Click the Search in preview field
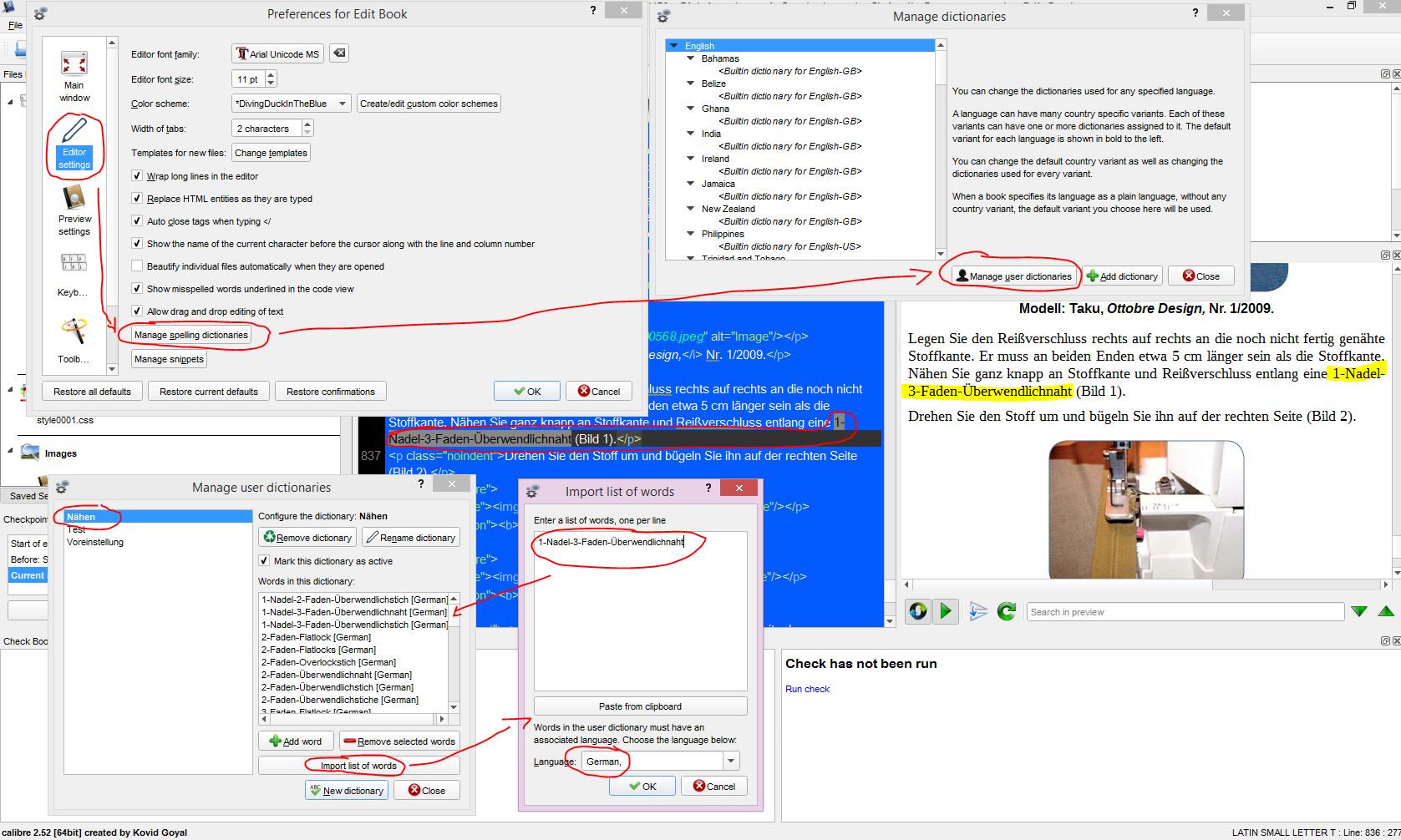 tap(1185, 612)
